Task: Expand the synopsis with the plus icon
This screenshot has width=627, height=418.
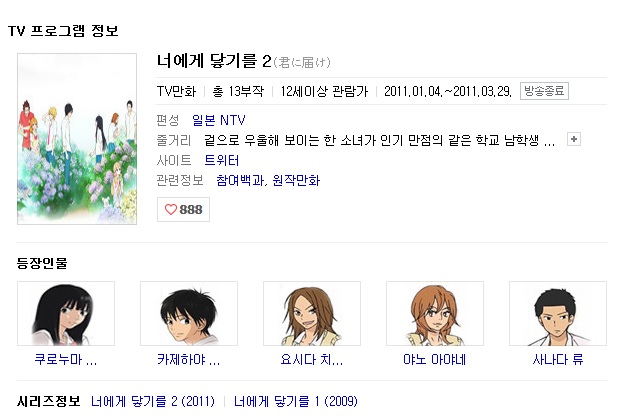Action: point(574,139)
